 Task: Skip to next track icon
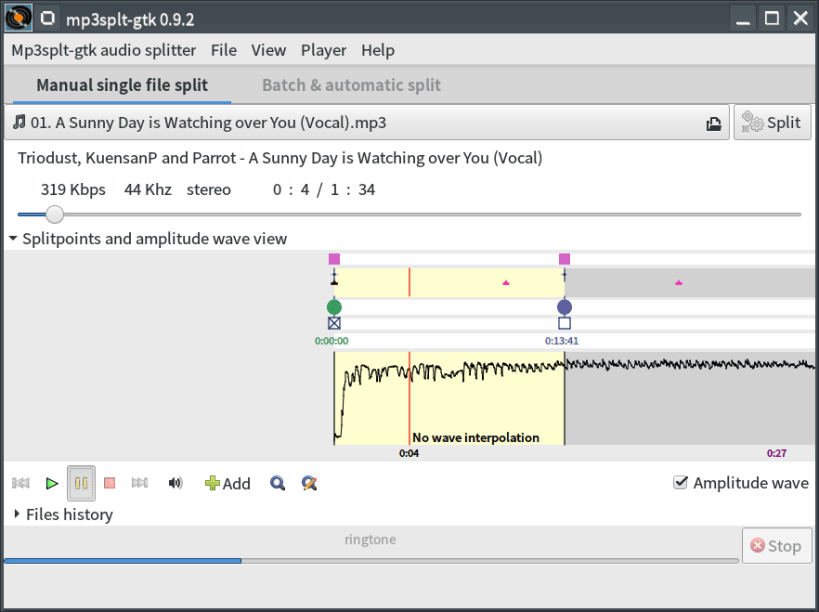coord(139,483)
